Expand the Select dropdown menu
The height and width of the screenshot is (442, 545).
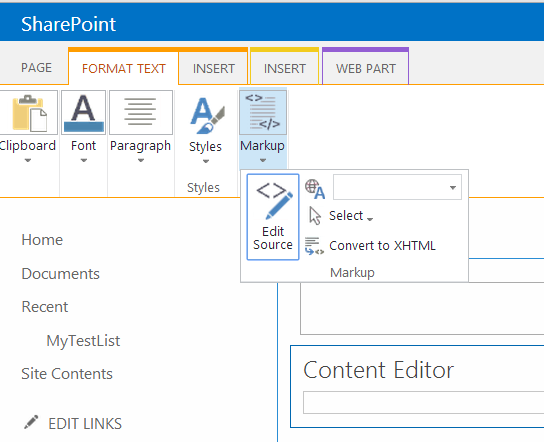pyautogui.click(x=370, y=219)
